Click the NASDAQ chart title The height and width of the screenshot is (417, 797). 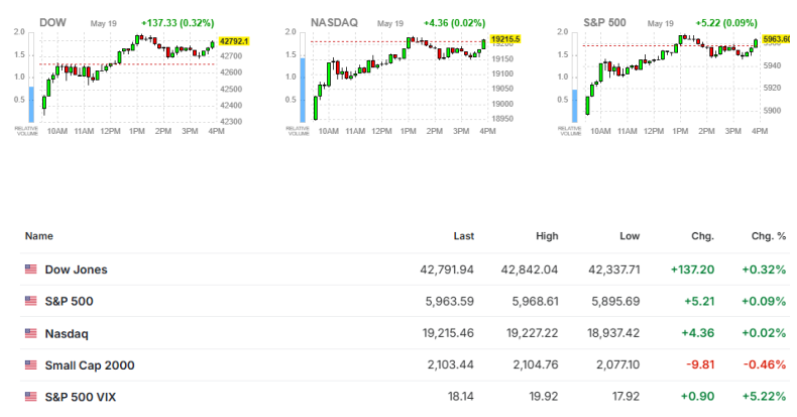pyautogui.click(x=334, y=23)
